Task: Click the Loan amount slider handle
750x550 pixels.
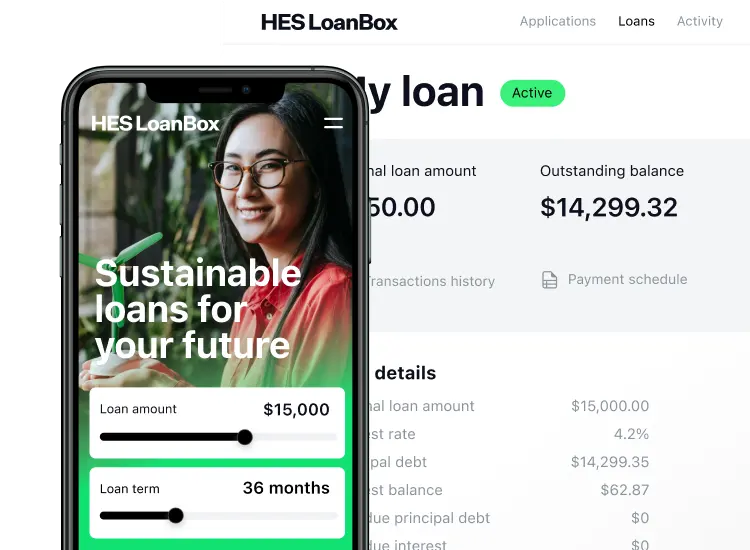Action: 245,437
